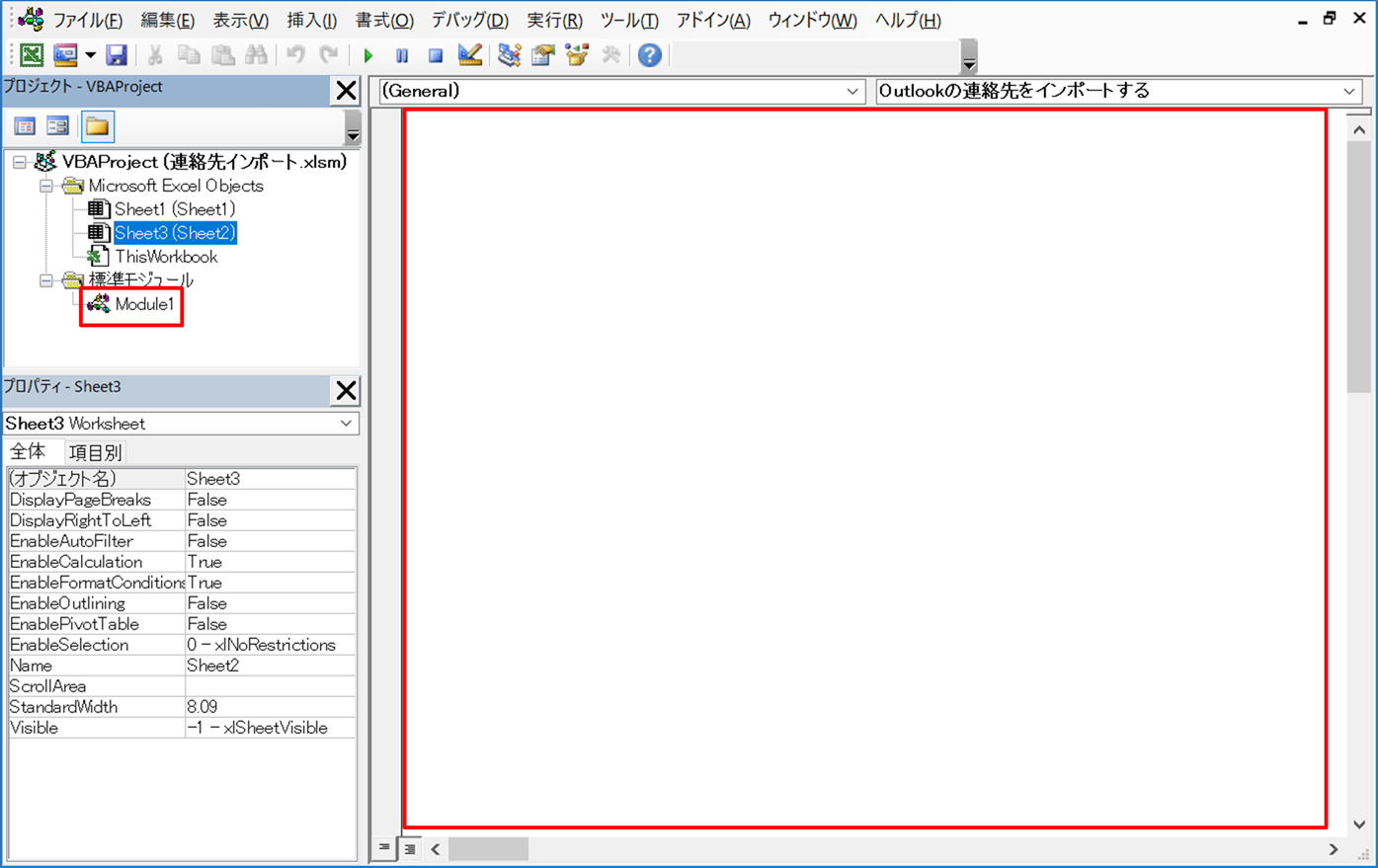The height and width of the screenshot is (868, 1378).
Task: Open the 実行(R) menu
Action: pos(555,20)
